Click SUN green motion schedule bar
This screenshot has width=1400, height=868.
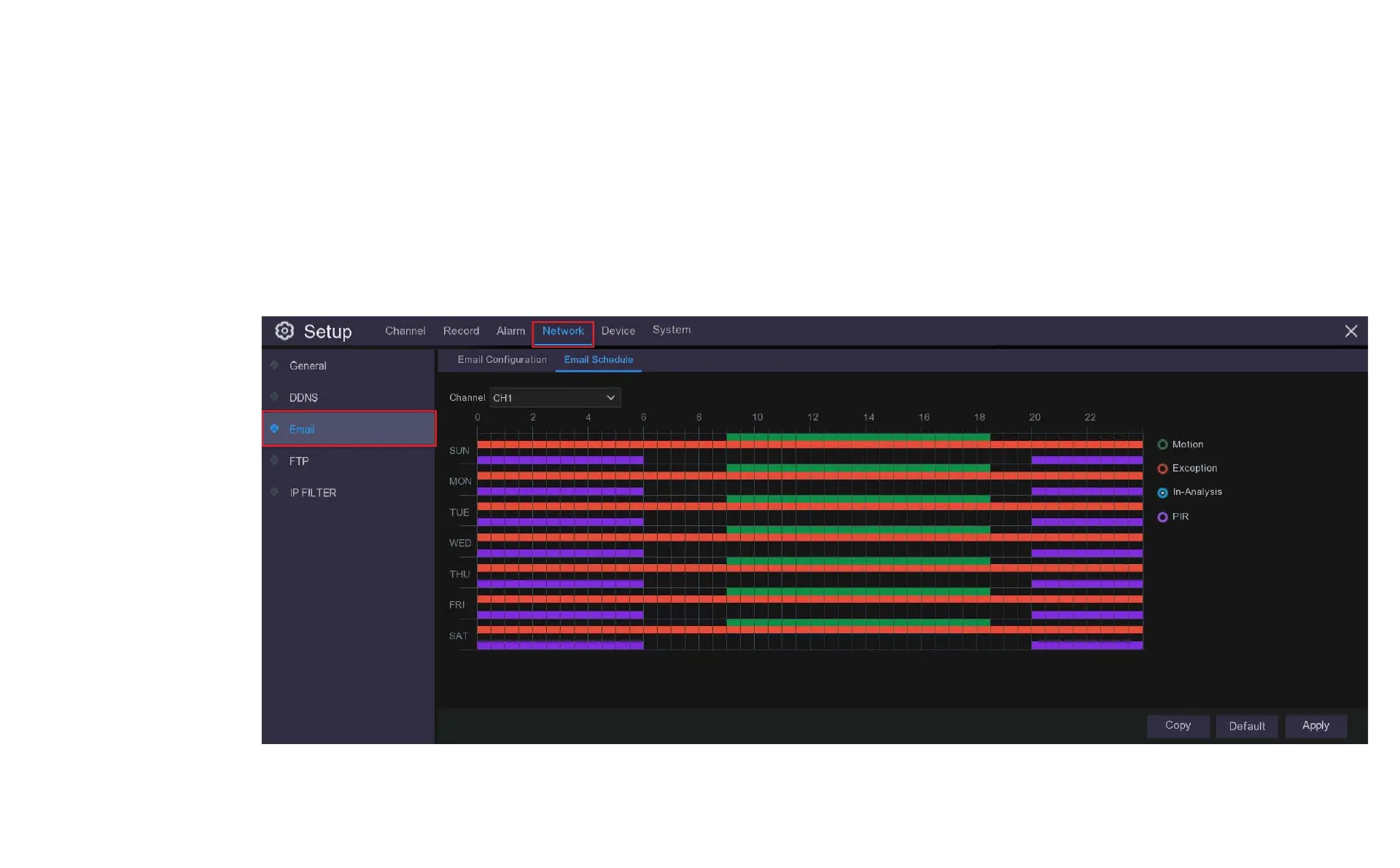point(857,437)
